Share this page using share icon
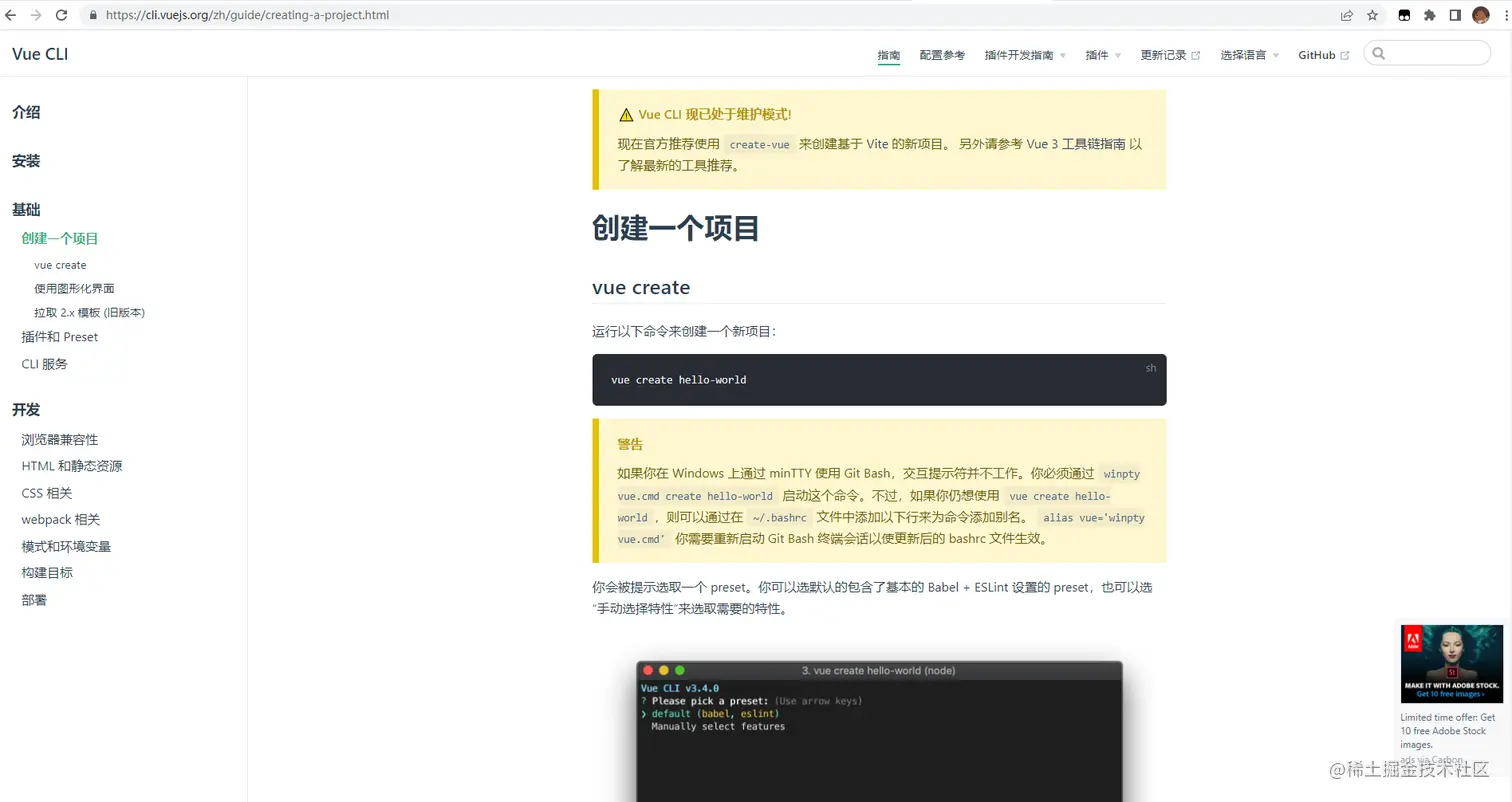 pyautogui.click(x=1347, y=15)
